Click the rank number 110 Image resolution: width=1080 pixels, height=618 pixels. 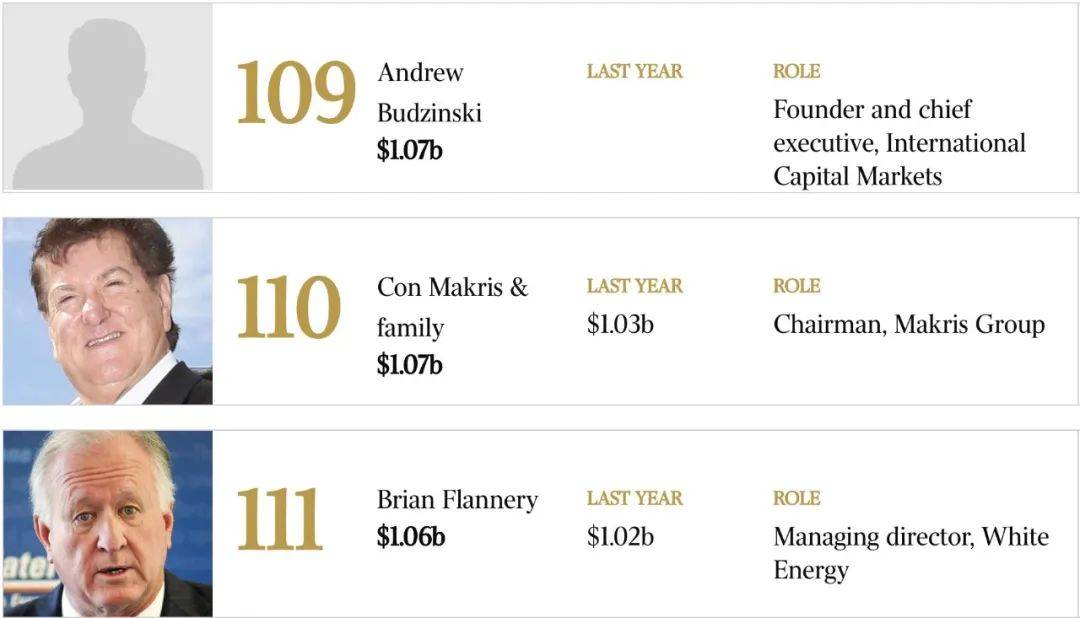click(289, 307)
